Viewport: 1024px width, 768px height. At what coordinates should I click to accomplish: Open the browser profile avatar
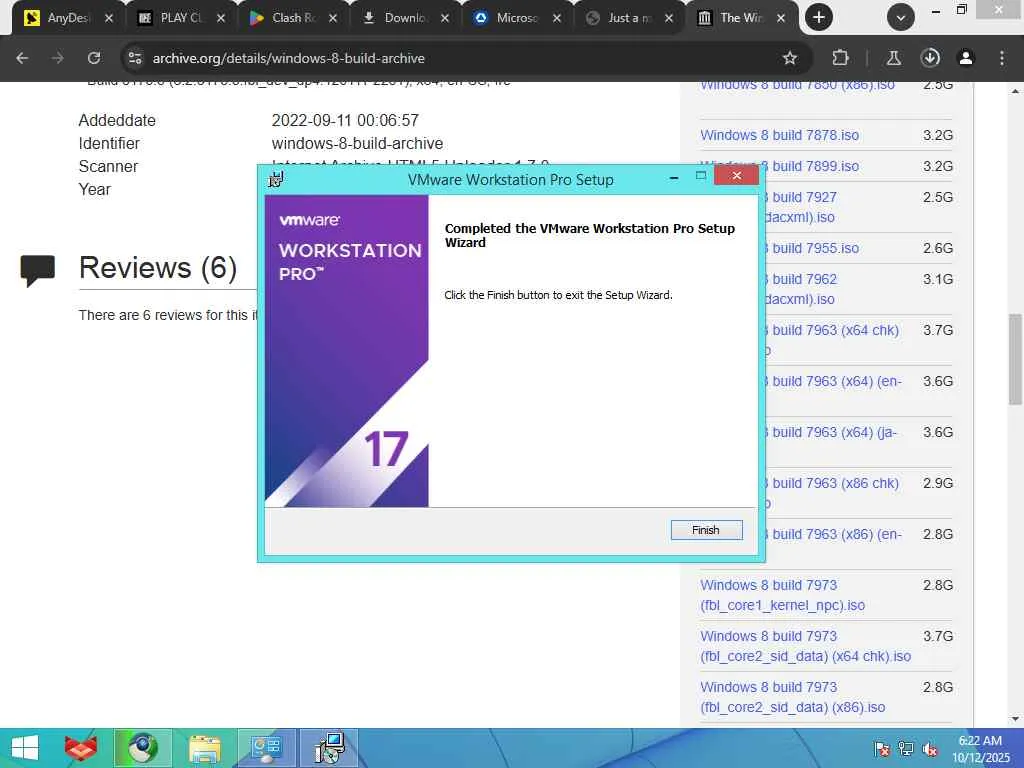pos(965,58)
